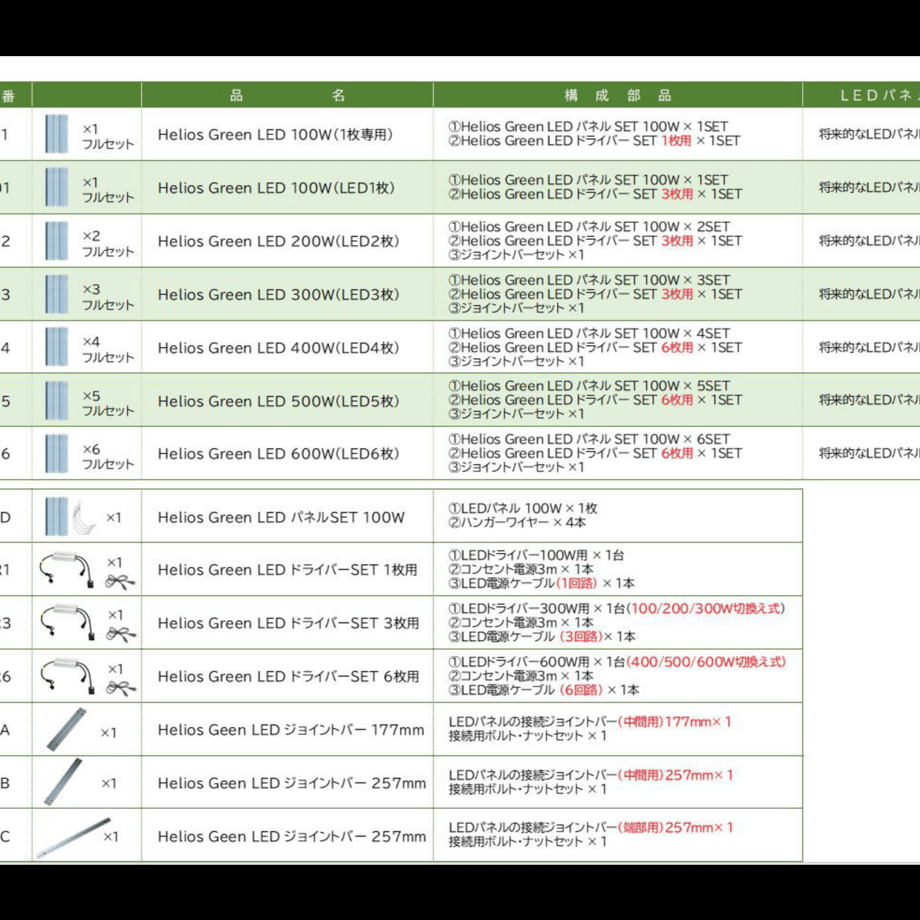This screenshot has width=920, height=920.
Task: Select the LED driver image in ドライバーSET 6枚用 row
Action: tap(67, 675)
